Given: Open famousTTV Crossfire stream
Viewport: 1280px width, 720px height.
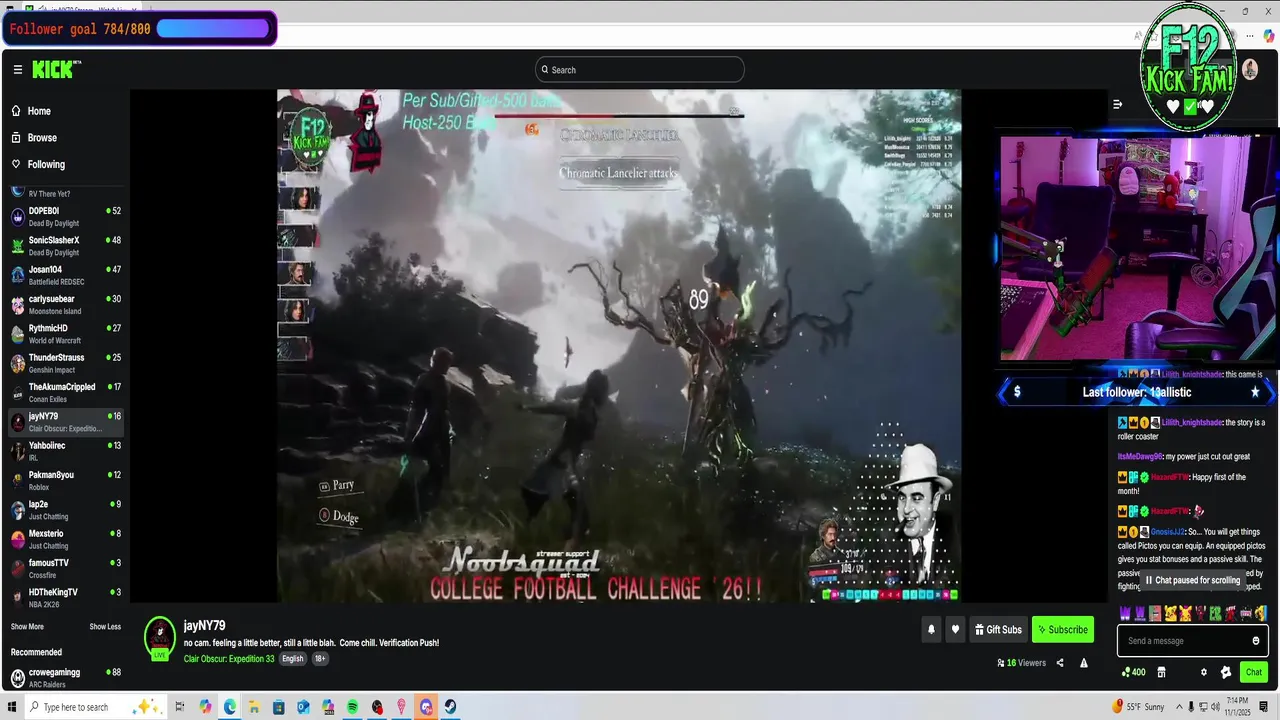Looking at the screenshot, I should tap(65, 569).
